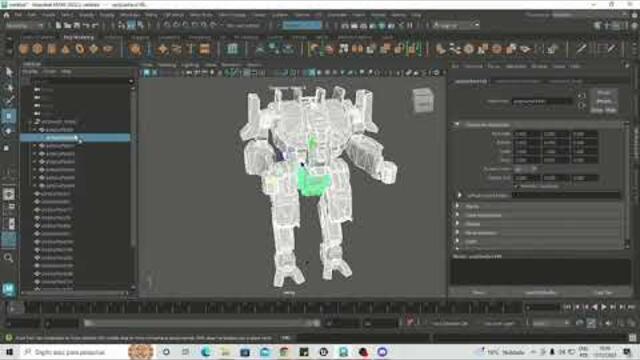The height and width of the screenshot is (360, 640).
Task: Select the highlighted node in Outliner
Action: coord(75,138)
